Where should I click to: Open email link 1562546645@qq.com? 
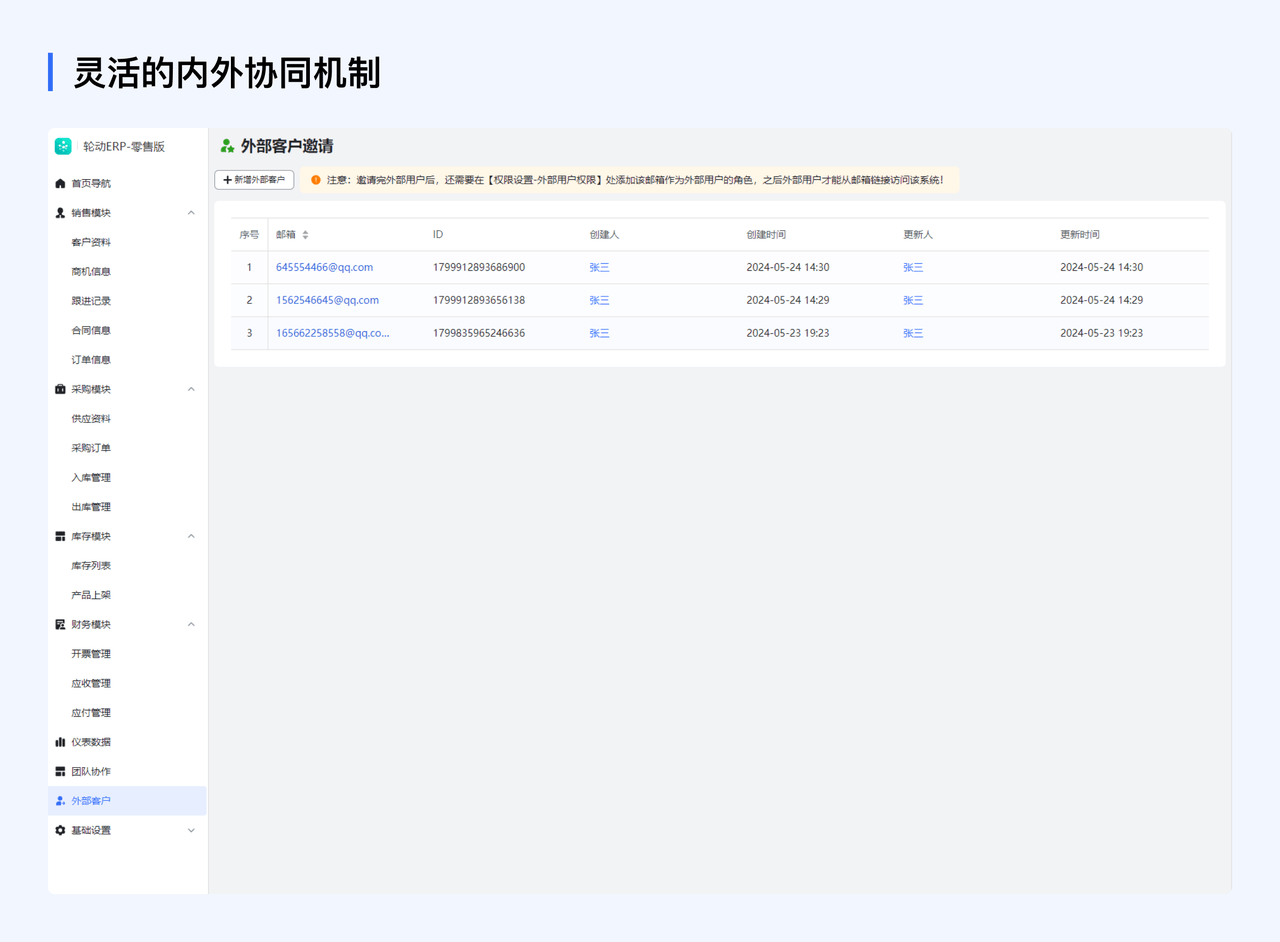click(x=327, y=300)
